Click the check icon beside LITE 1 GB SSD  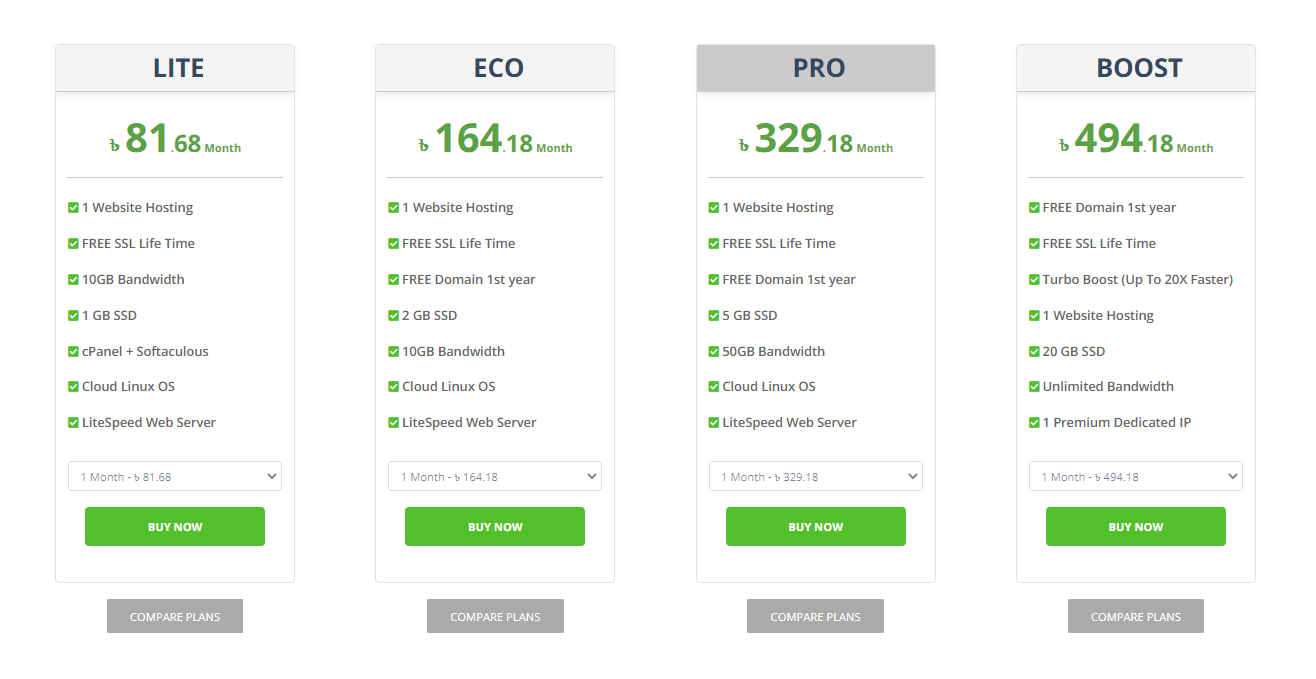73,315
